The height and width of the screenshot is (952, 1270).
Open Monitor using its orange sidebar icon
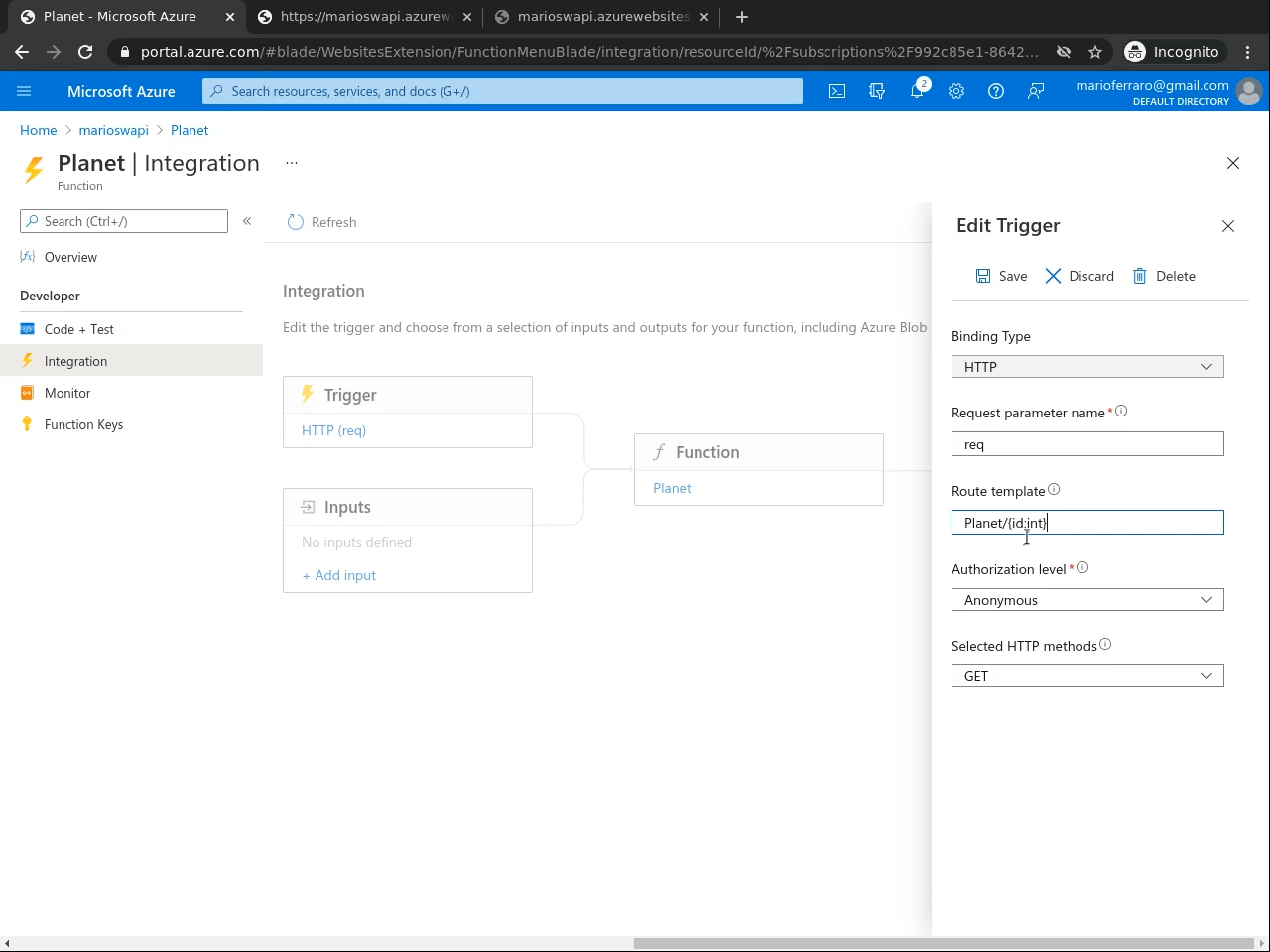coord(27,393)
